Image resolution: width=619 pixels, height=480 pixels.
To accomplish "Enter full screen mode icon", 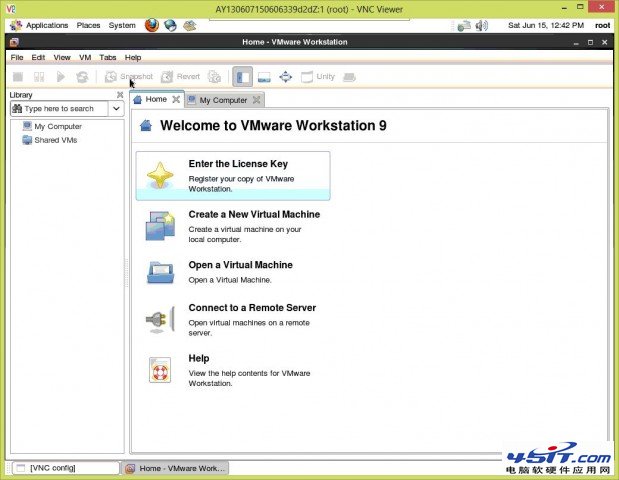I will click(285, 77).
